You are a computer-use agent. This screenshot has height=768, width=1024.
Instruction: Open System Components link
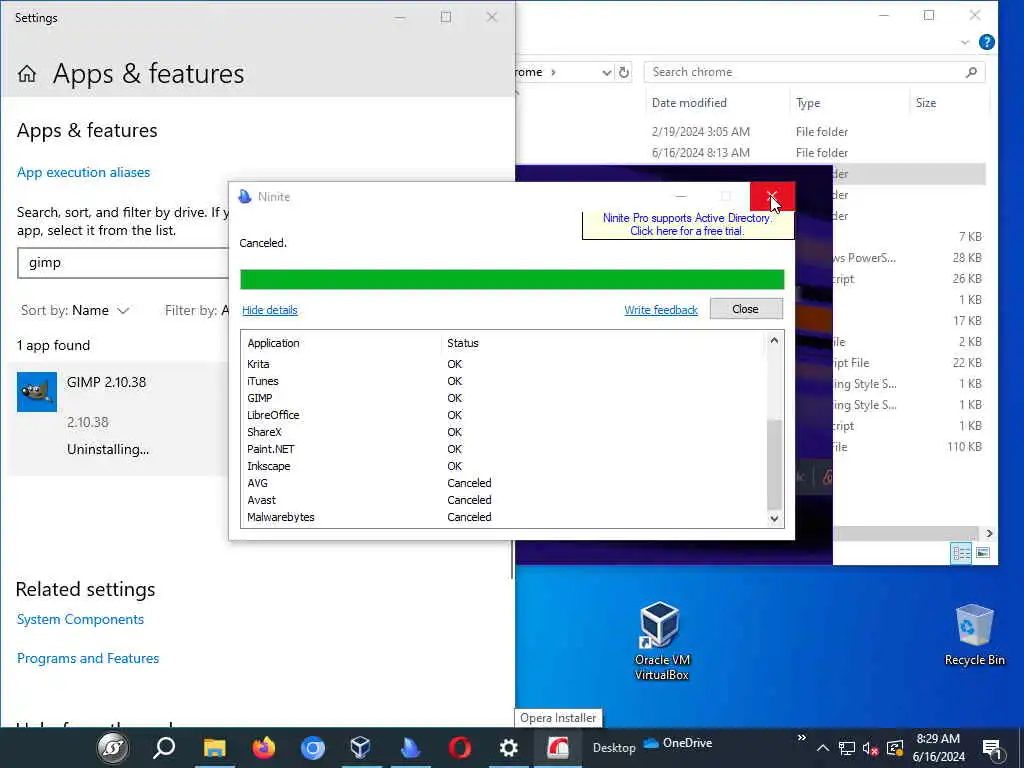pos(80,619)
